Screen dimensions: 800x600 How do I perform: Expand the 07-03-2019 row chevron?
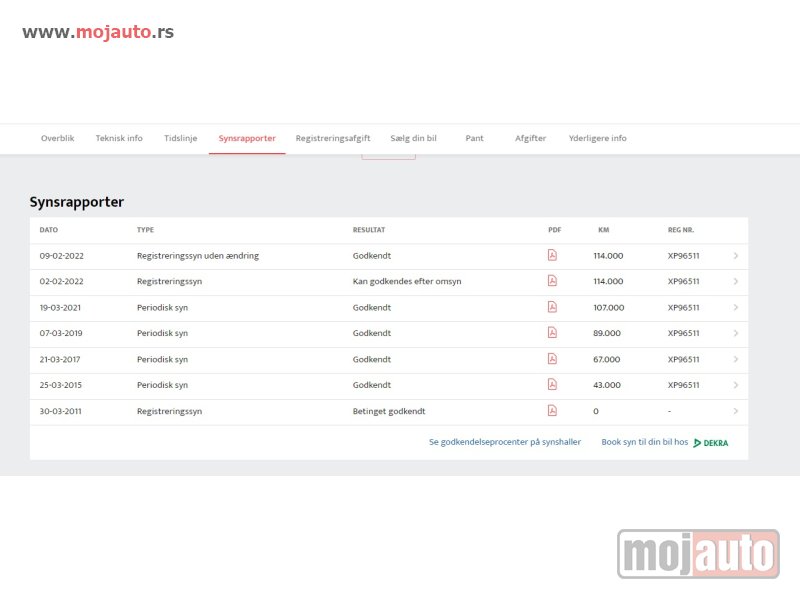tap(736, 333)
